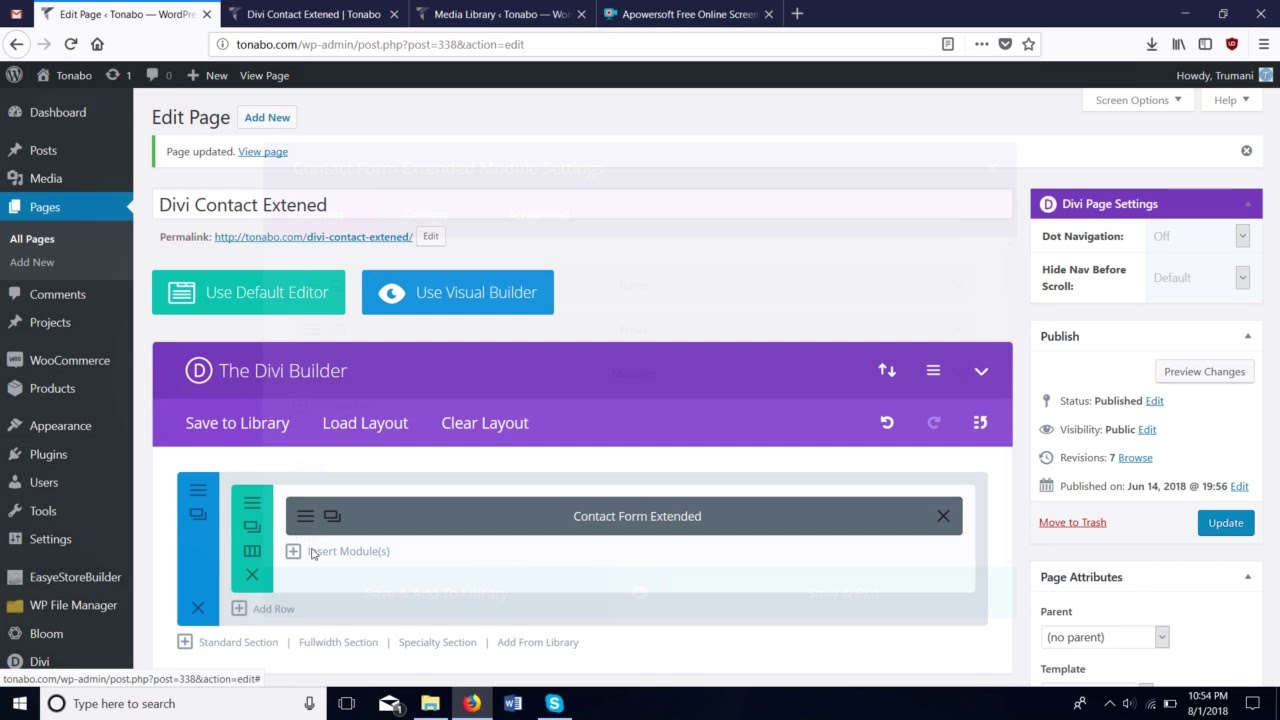Change green row column structure icon
The height and width of the screenshot is (720, 1280).
pos(252,551)
